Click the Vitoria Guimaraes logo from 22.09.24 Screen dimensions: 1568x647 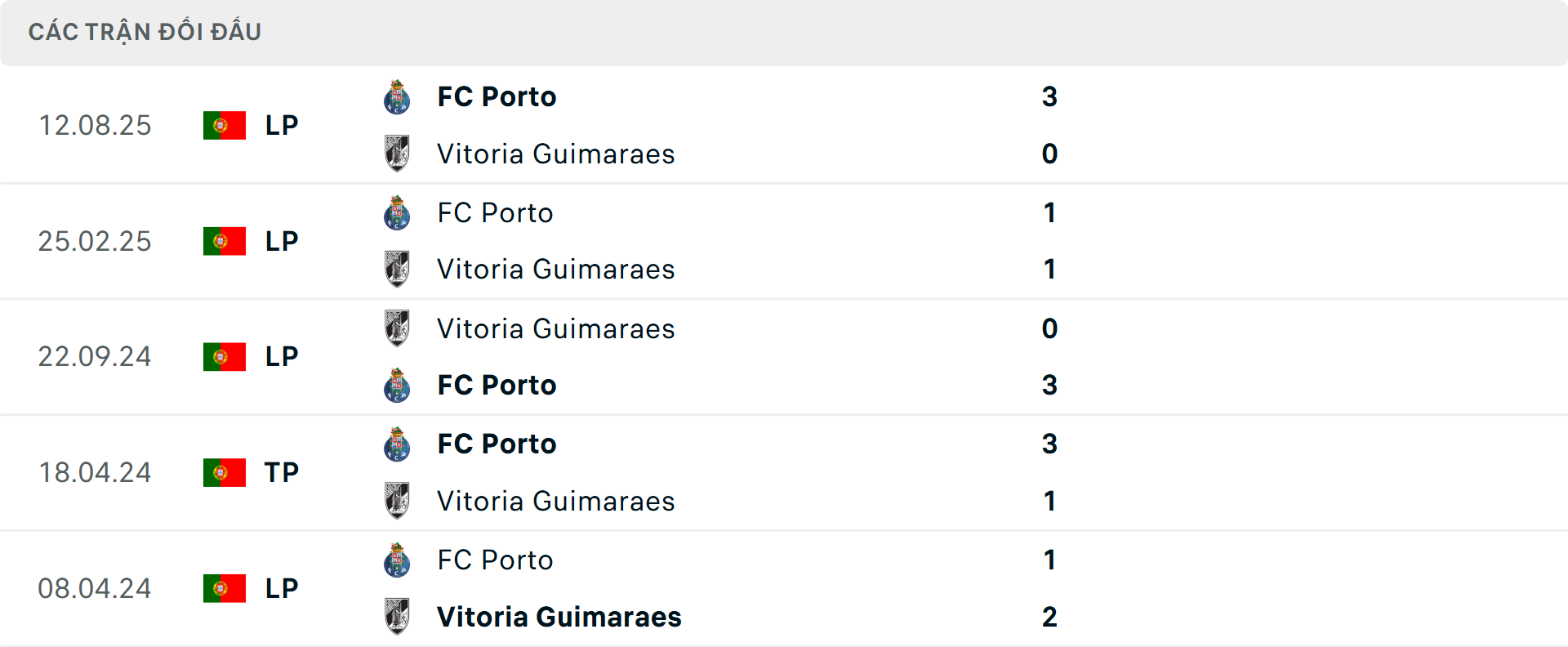coord(398,328)
